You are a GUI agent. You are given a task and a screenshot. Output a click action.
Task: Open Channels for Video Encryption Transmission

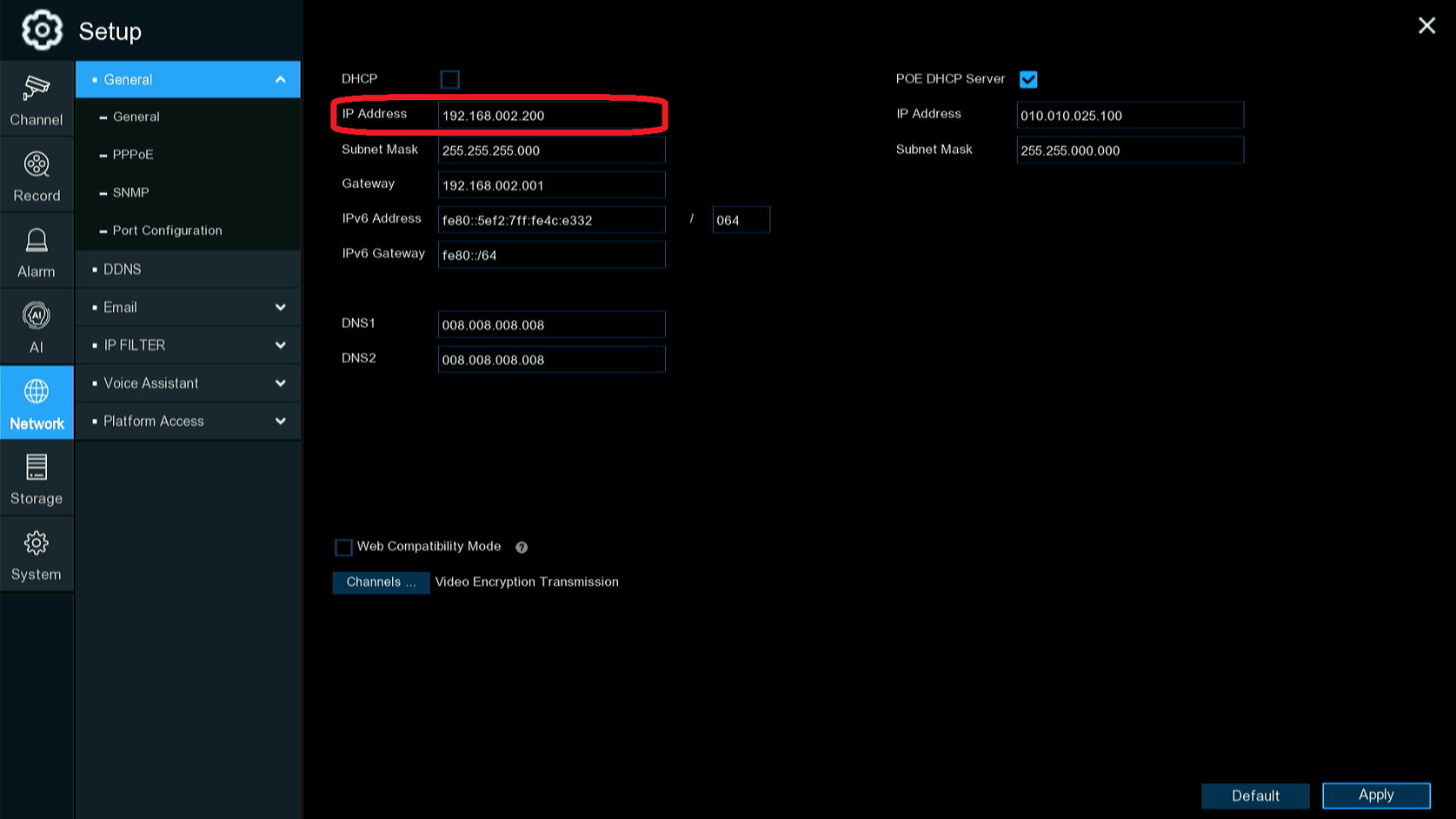381,582
